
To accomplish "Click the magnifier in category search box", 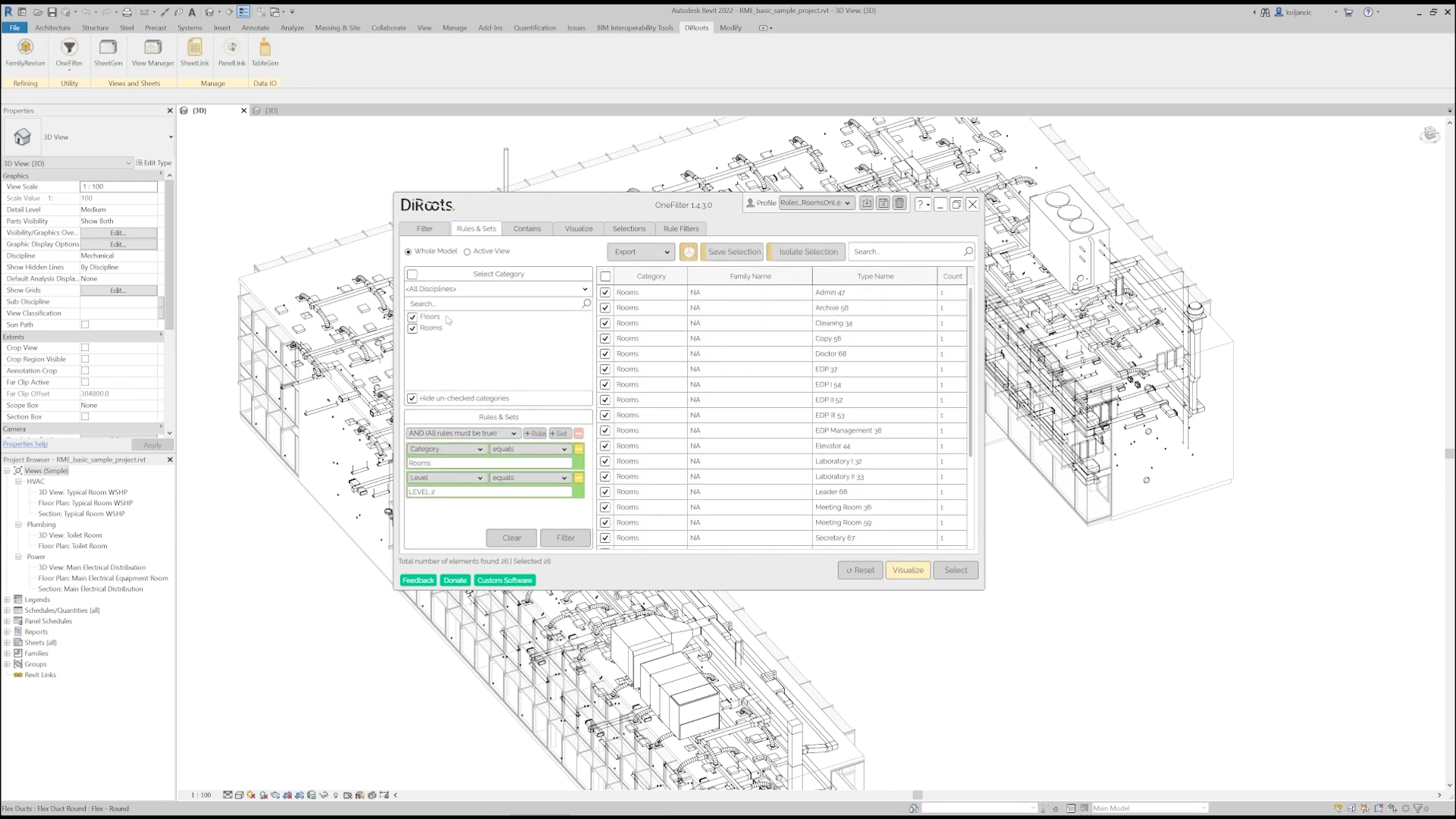I will [x=586, y=303].
